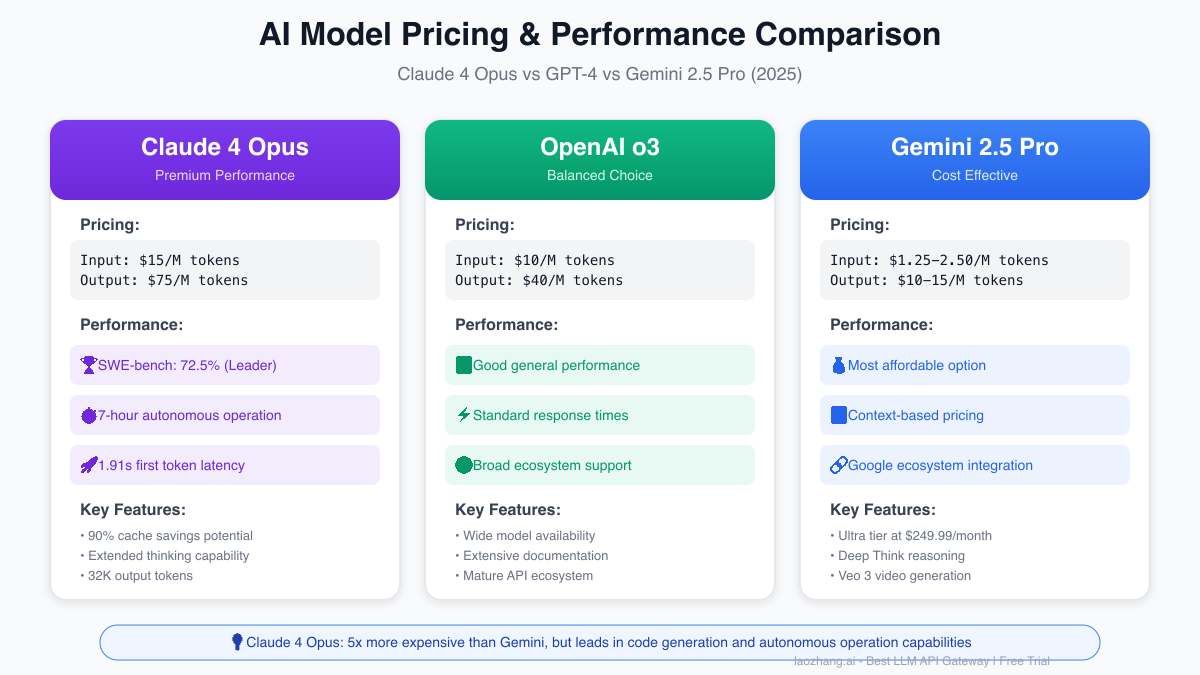Screen dimensions: 1200x675
Task: Click the rocket icon beside first token latency
Action: (x=89, y=465)
